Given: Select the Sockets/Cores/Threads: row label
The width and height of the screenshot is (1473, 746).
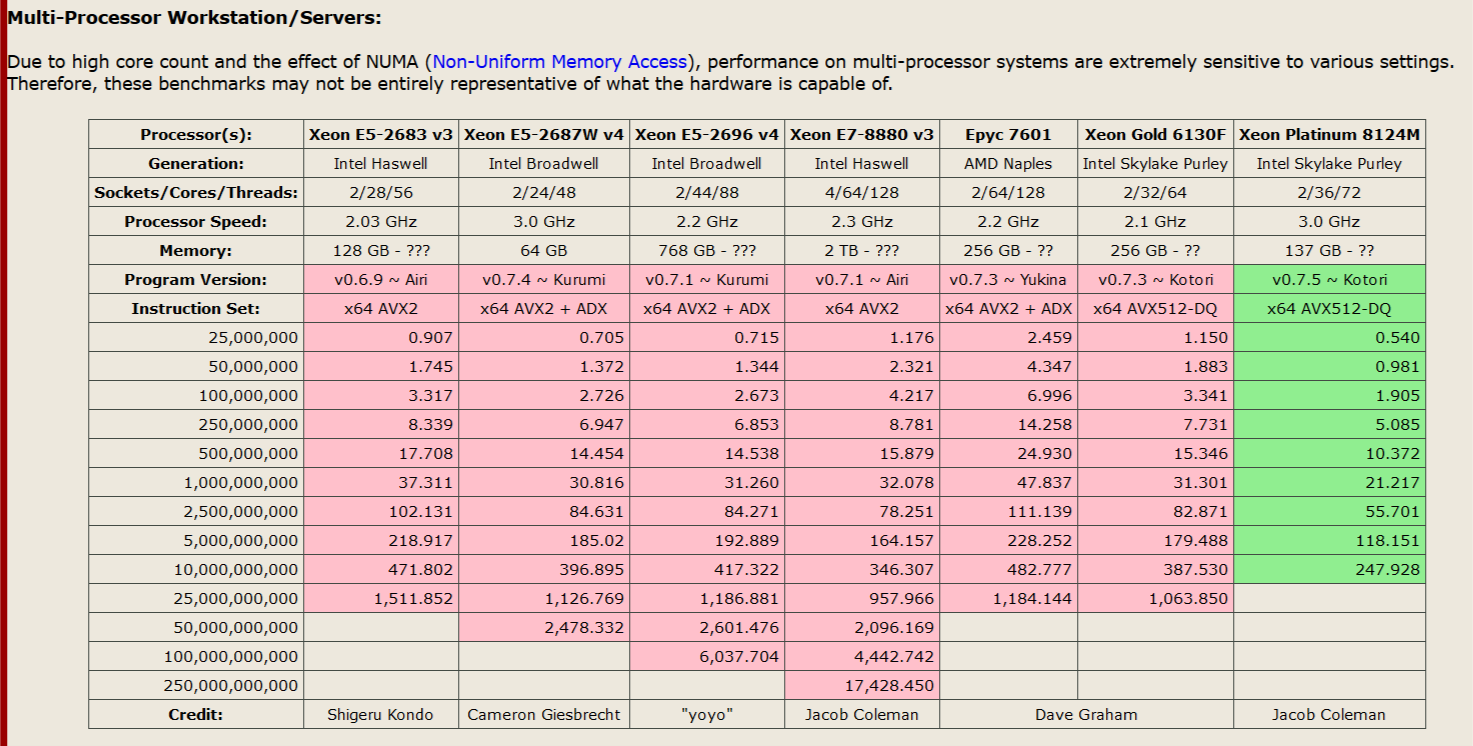Looking at the screenshot, I should (x=196, y=193).
